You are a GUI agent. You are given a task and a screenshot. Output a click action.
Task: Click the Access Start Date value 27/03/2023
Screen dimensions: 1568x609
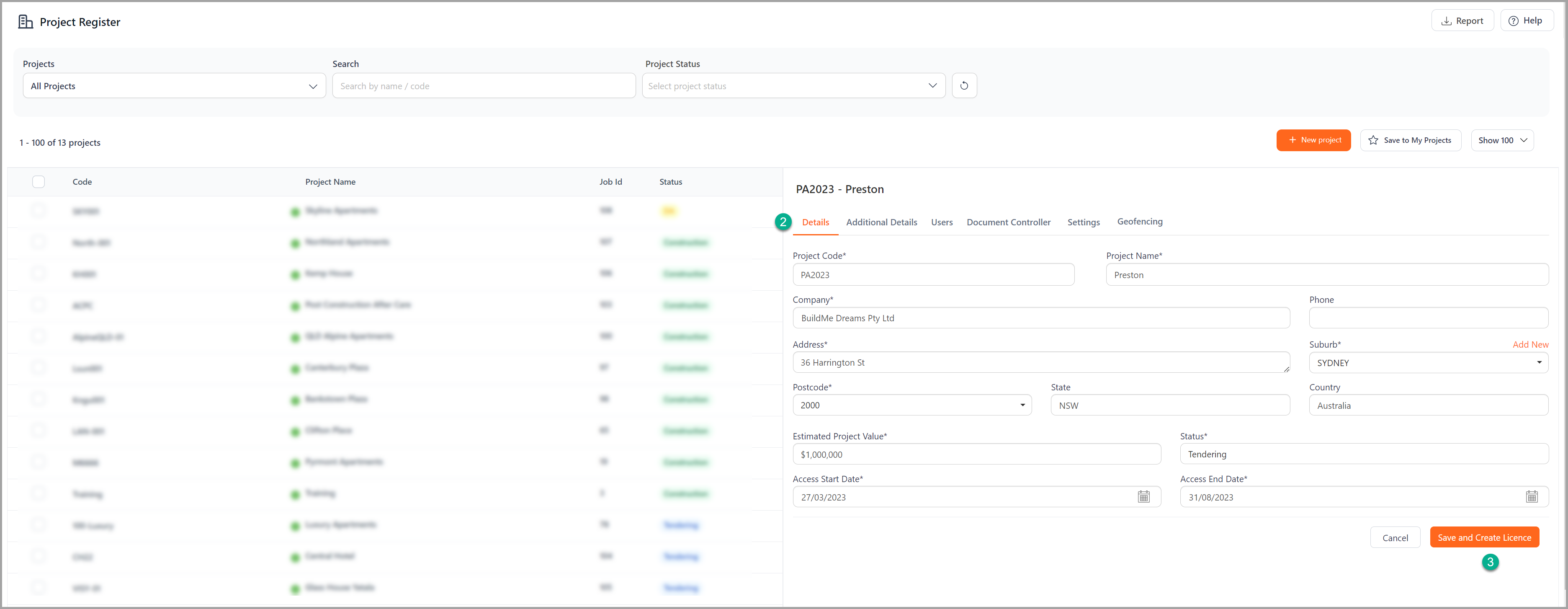point(823,498)
